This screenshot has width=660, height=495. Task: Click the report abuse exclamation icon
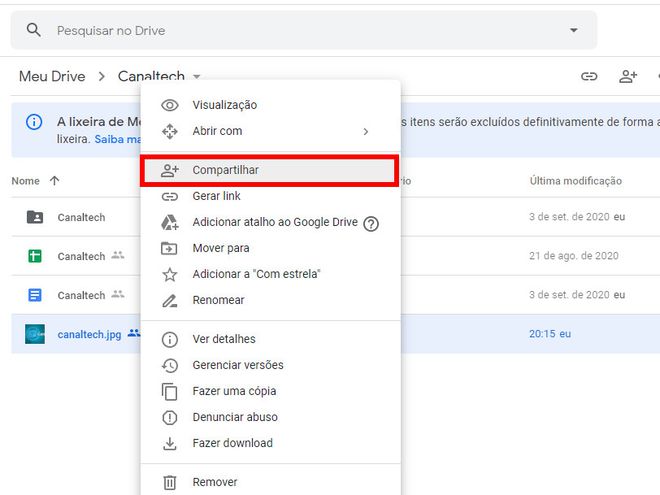[170, 418]
